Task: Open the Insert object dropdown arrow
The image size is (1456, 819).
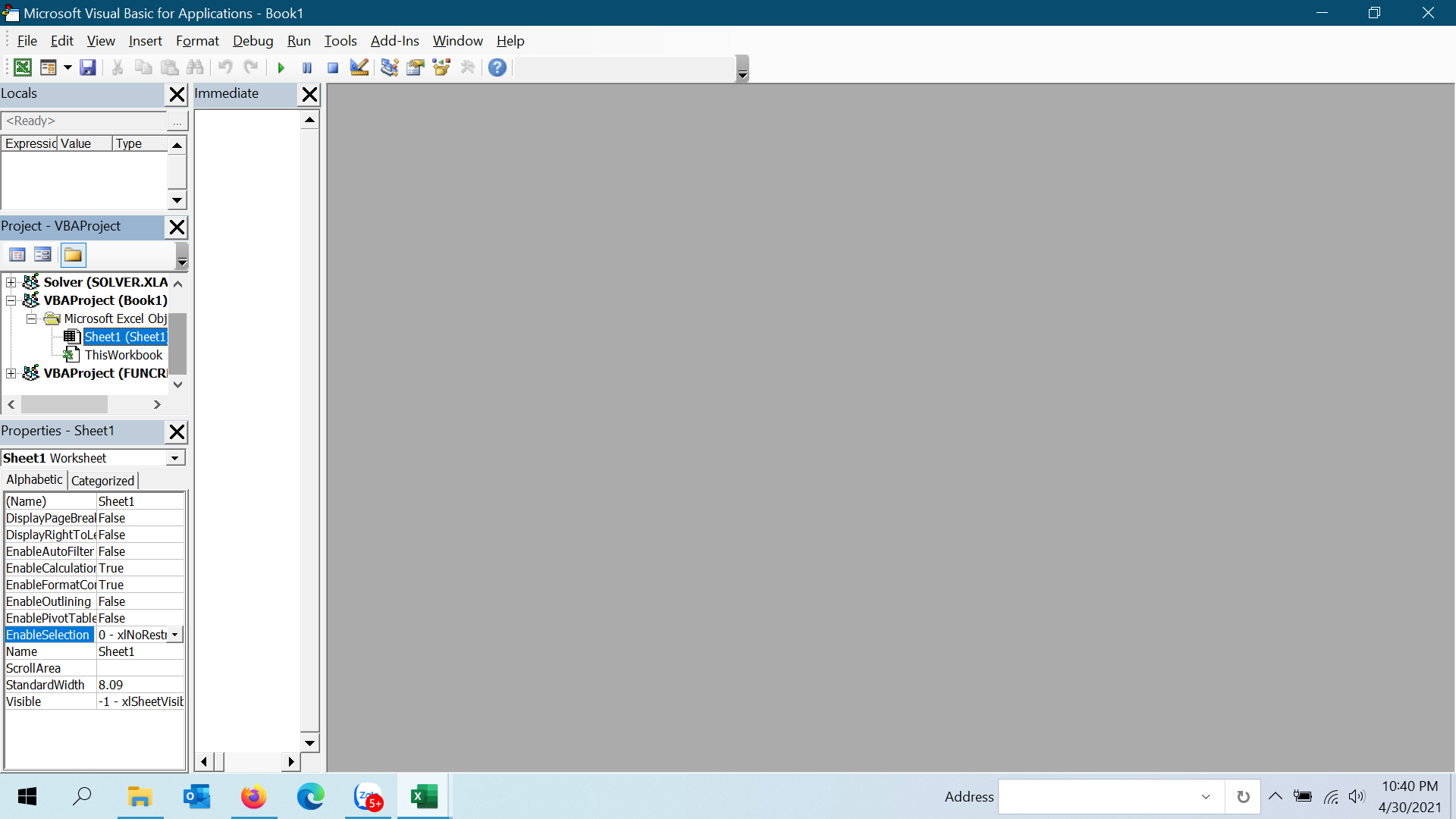Action: (x=67, y=67)
